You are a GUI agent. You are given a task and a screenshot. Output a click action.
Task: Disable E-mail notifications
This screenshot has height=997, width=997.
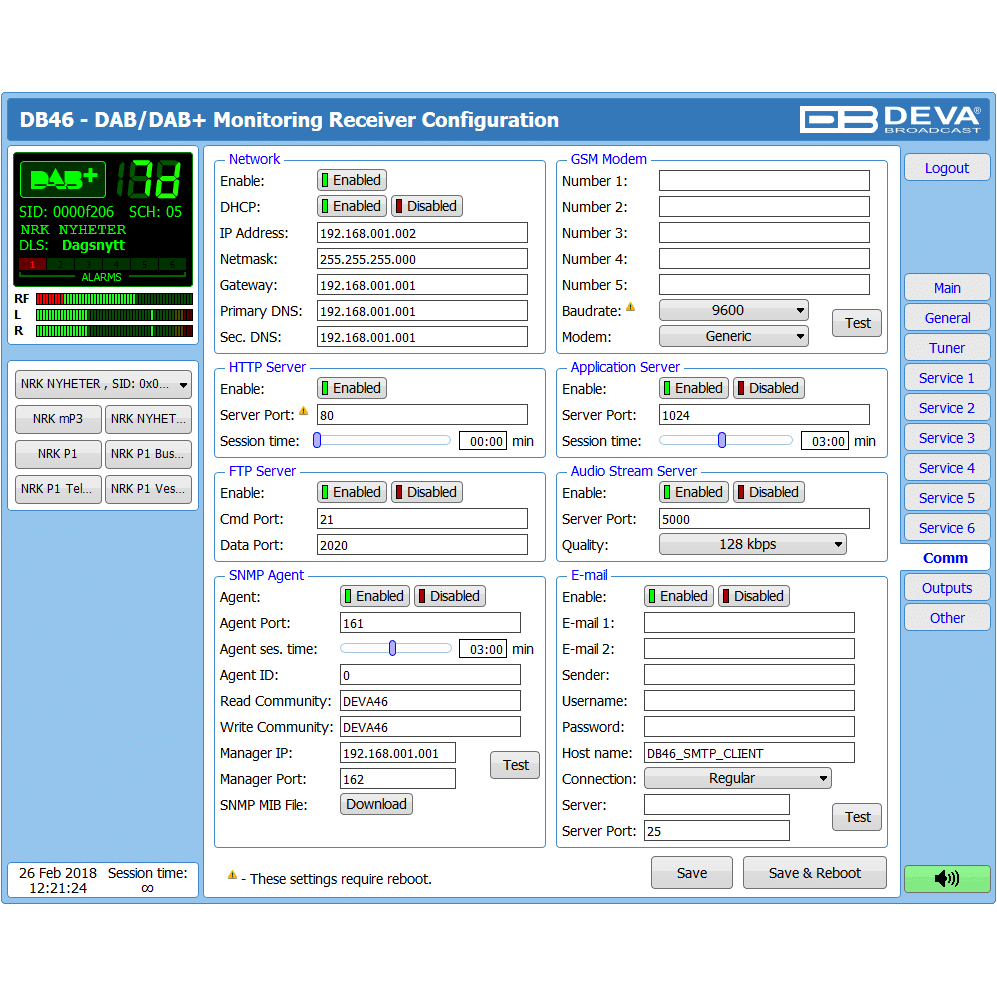753,596
